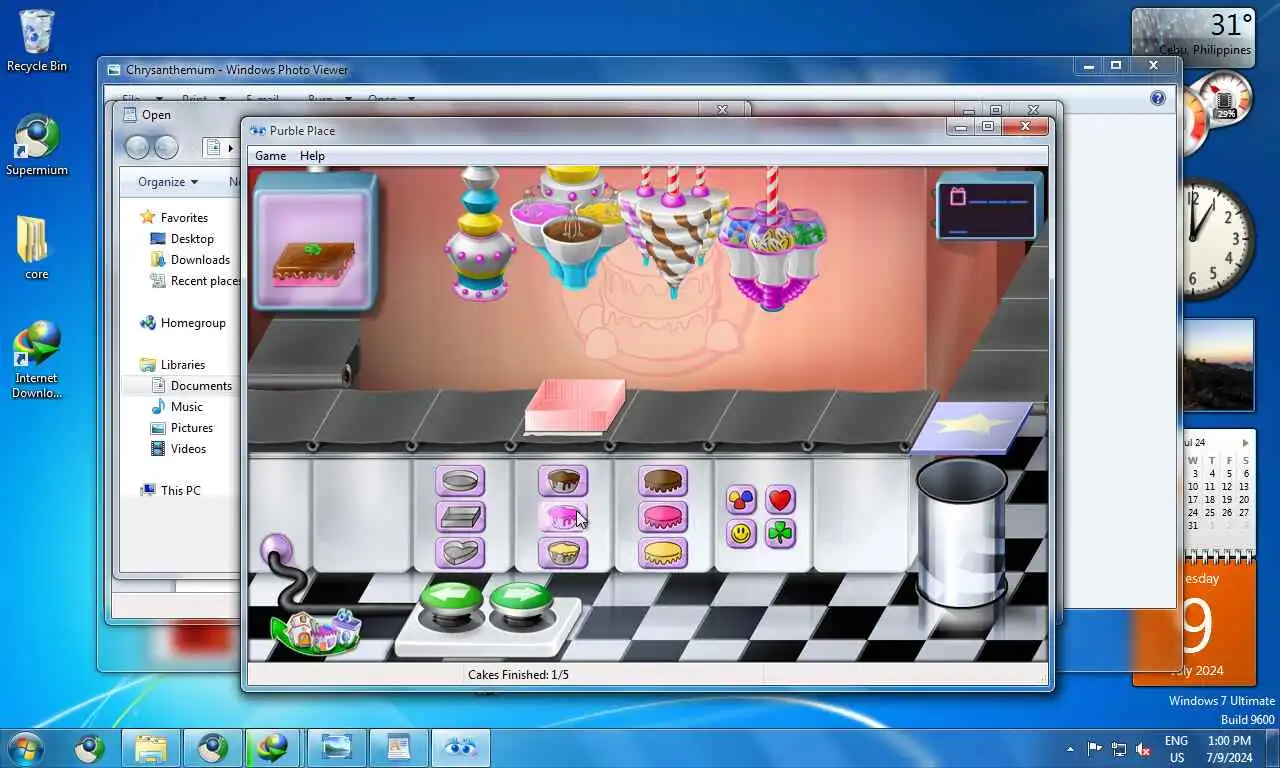Show hidden tray icons arrow

point(1070,749)
